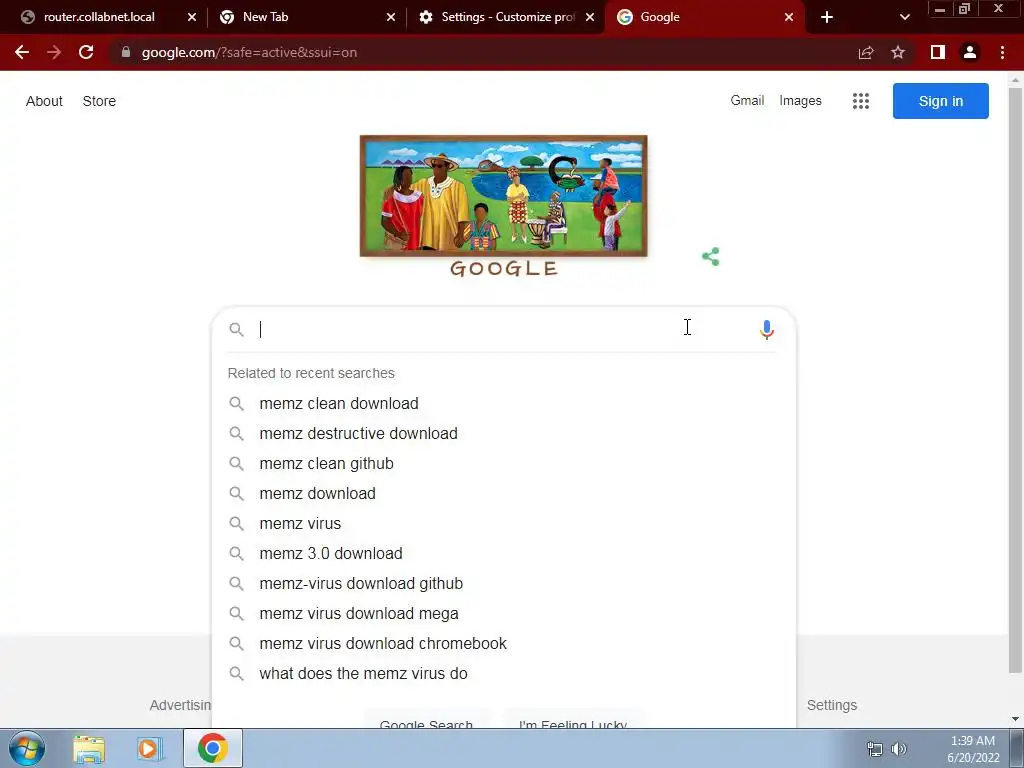
Task: Share this page via the share icon
Action: [x=866, y=52]
